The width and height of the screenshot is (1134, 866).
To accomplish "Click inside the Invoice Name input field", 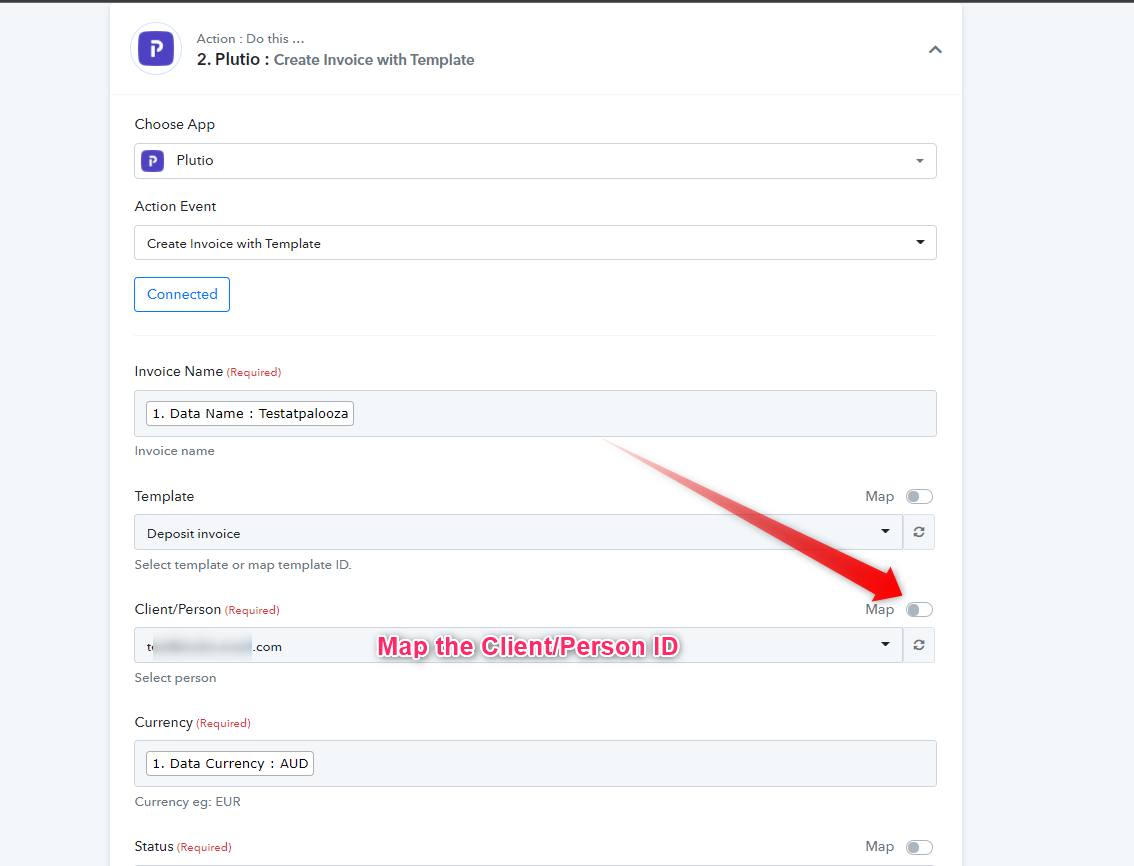I will tap(535, 414).
